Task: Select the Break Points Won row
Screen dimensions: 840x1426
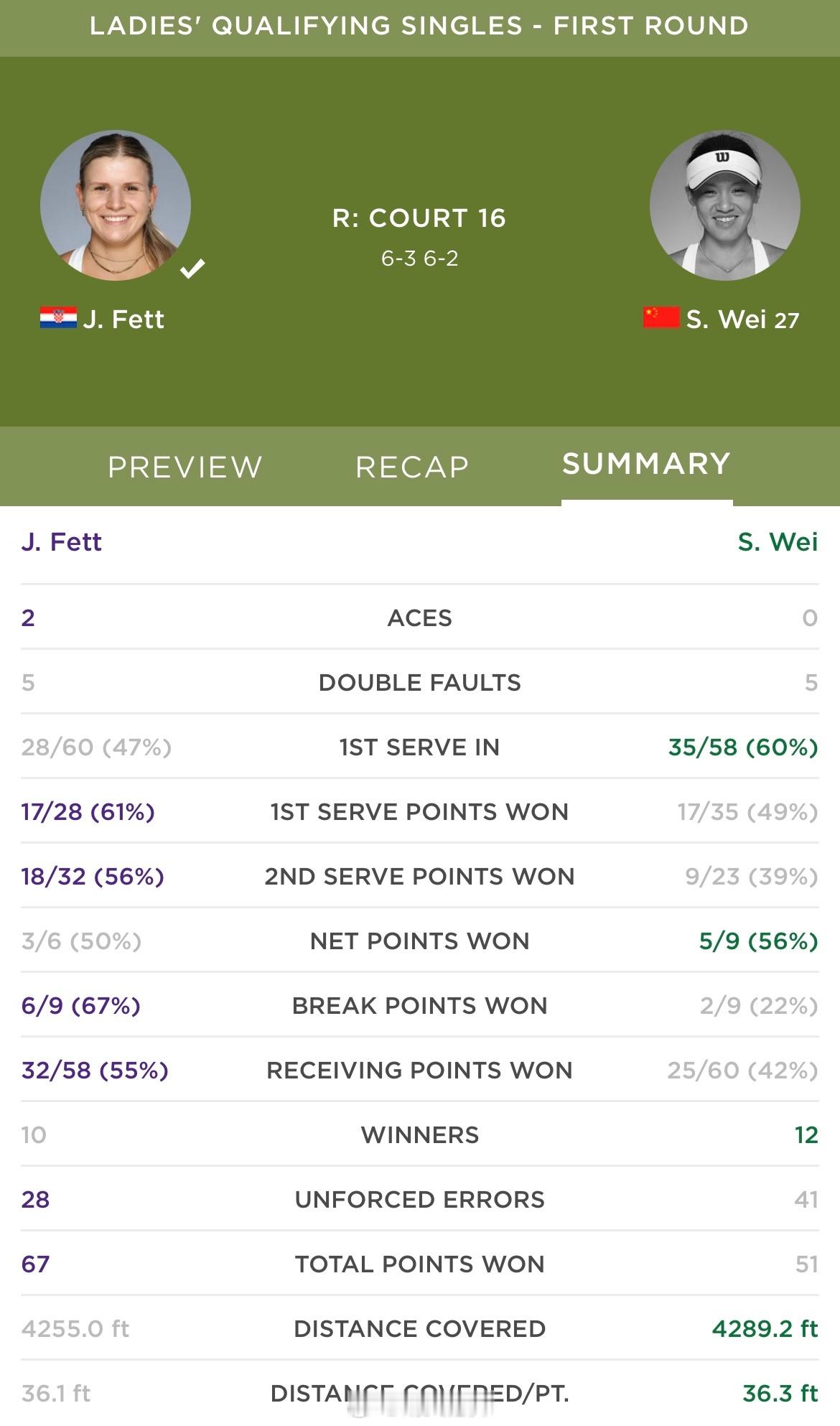Action: tap(420, 1005)
